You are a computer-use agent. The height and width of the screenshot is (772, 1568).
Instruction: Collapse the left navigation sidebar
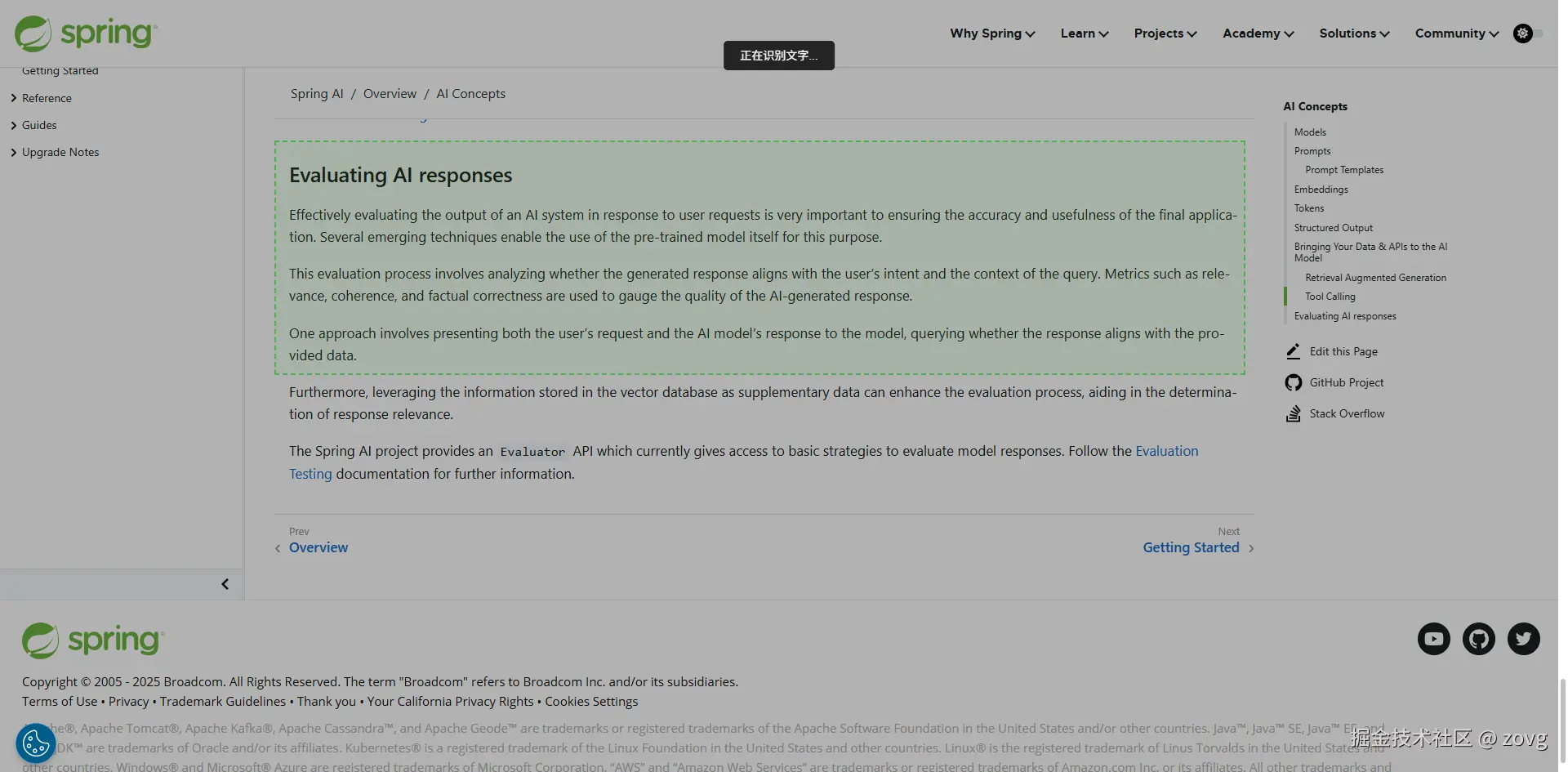click(x=225, y=584)
